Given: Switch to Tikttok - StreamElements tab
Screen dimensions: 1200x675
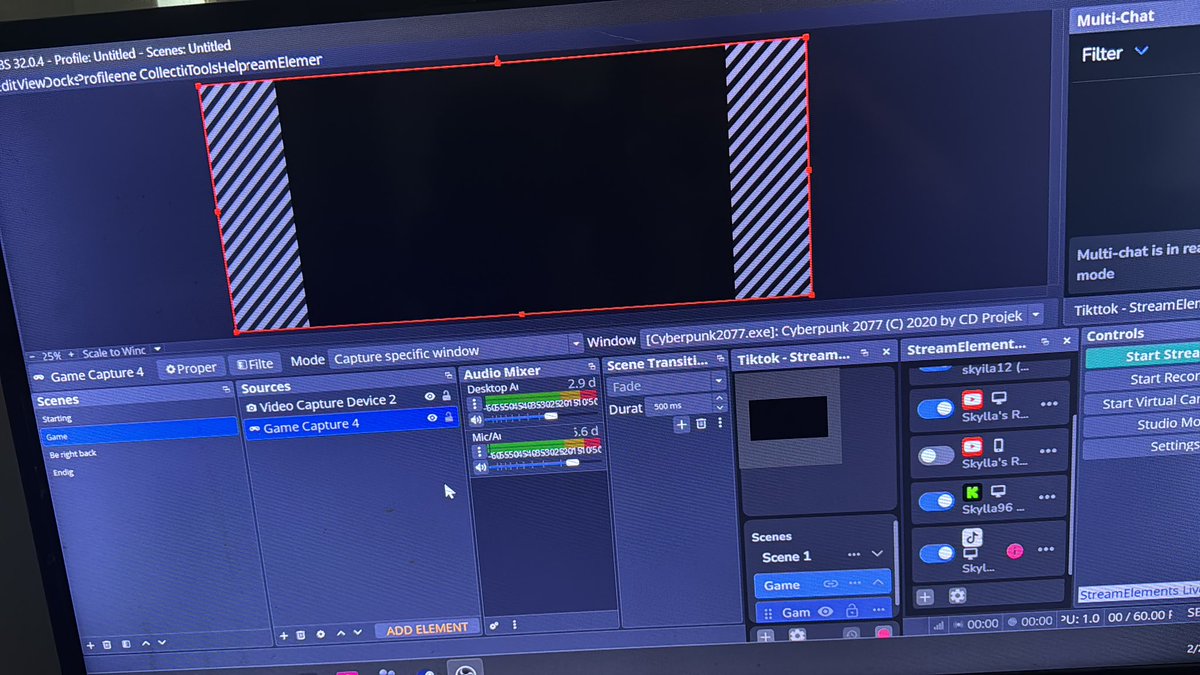Looking at the screenshot, I should click(1137, 306).
